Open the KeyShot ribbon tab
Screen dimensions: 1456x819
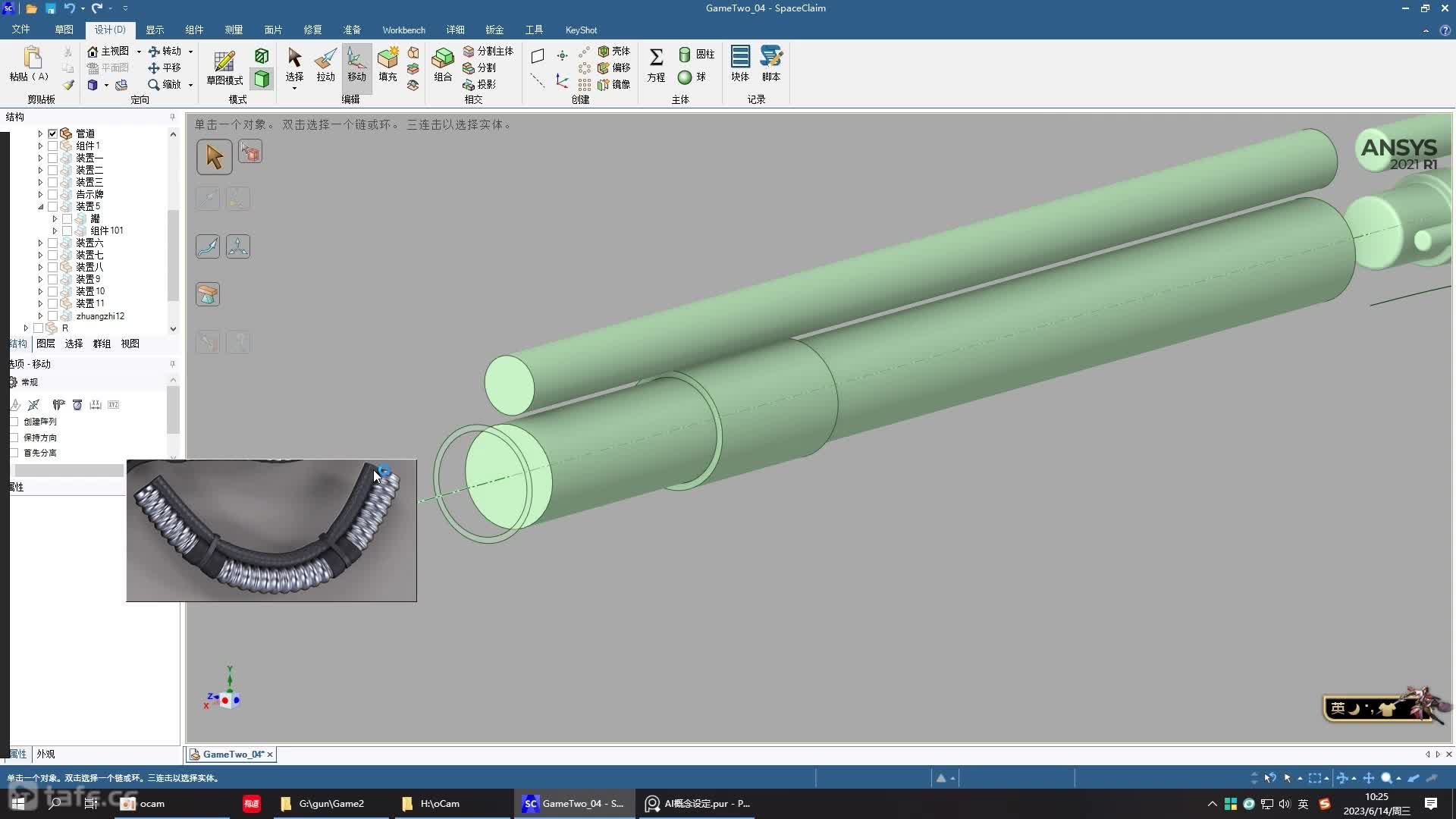tap(581, 30)
